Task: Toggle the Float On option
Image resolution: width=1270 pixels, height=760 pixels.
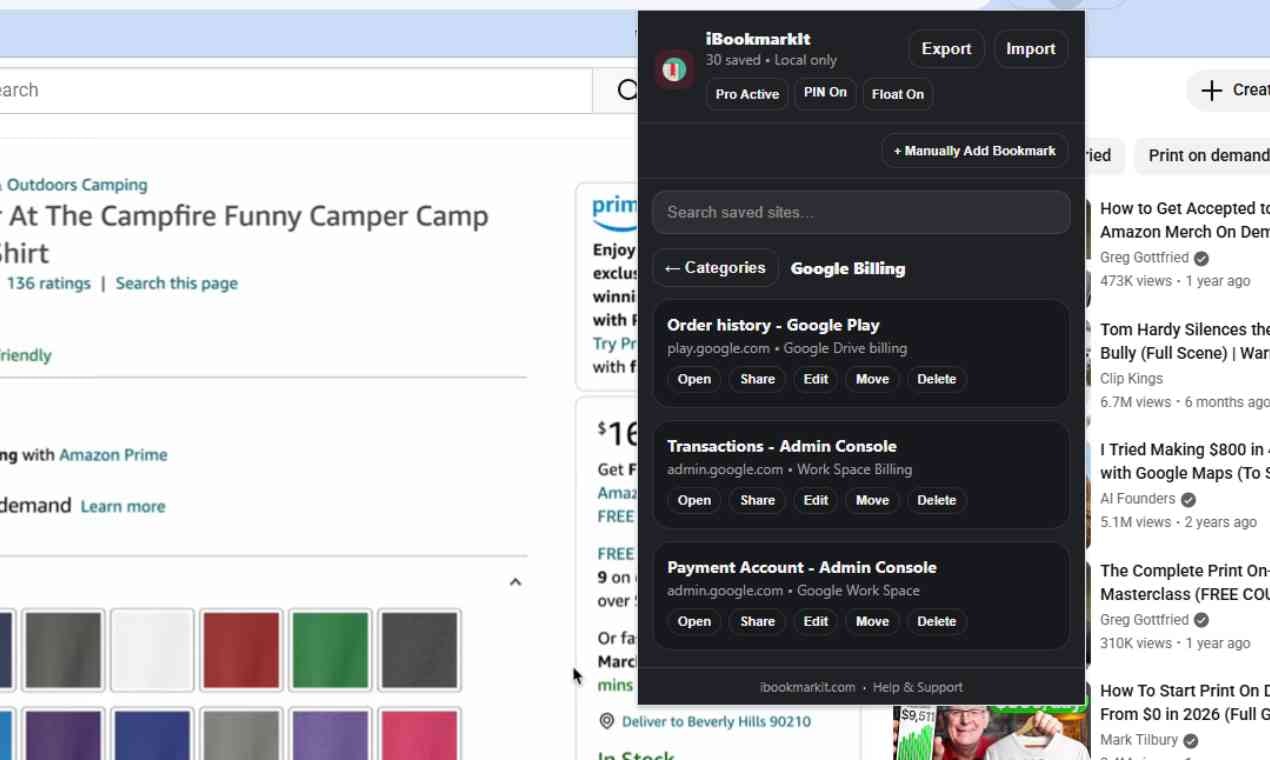Action: tap(897, 93)
